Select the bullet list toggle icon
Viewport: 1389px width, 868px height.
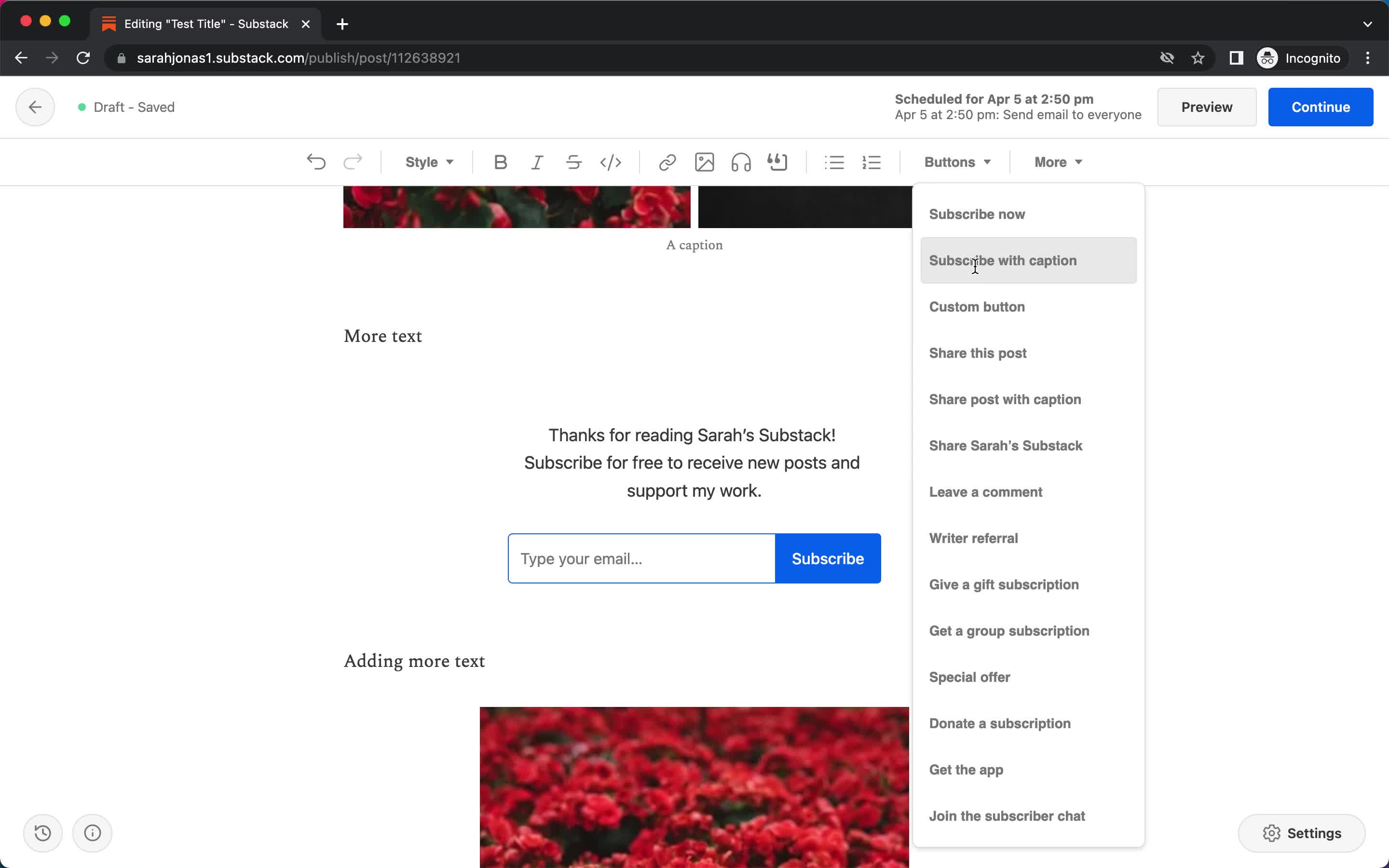pyautogui.click(x=834, y=162)
